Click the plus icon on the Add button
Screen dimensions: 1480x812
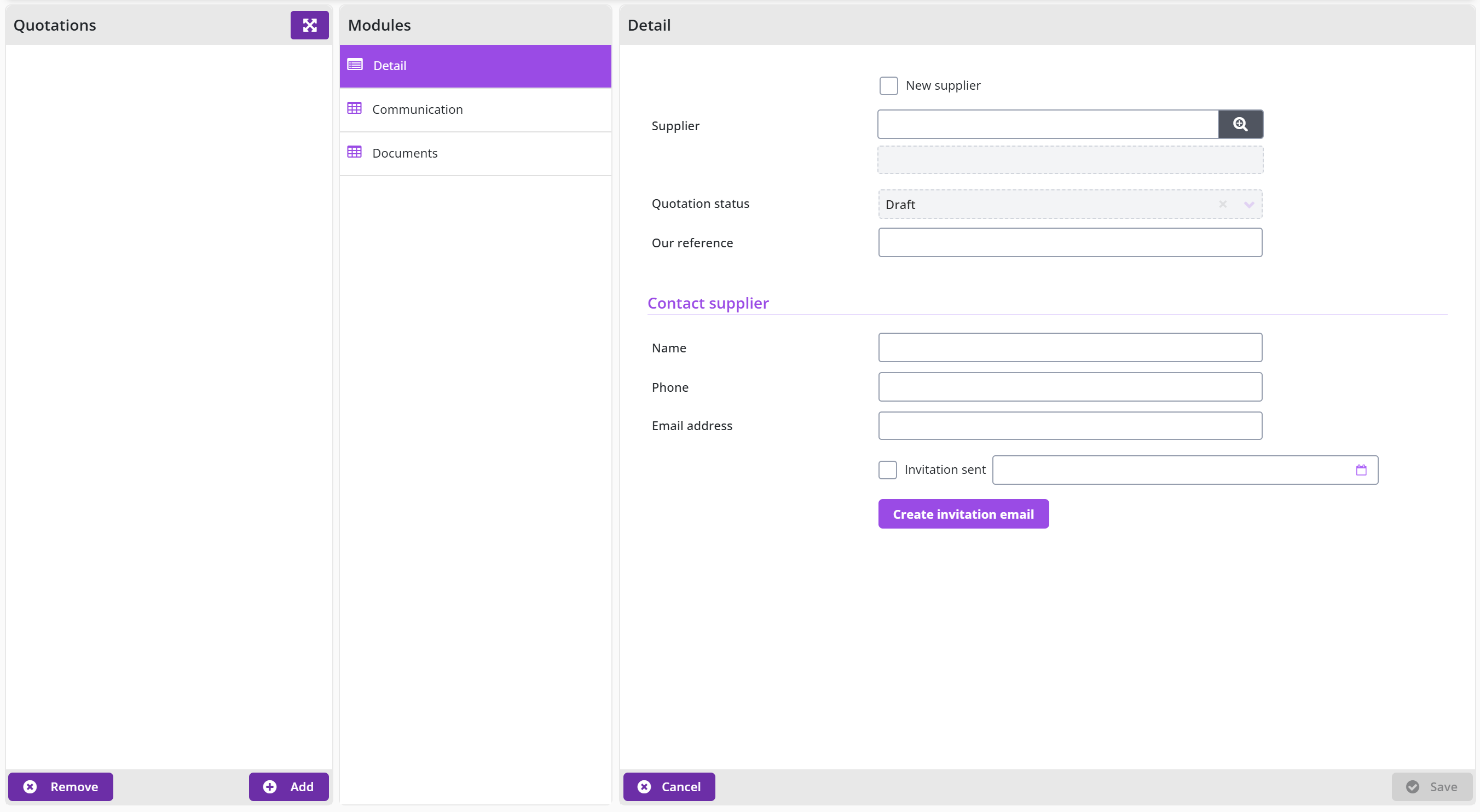click(269, 786)
